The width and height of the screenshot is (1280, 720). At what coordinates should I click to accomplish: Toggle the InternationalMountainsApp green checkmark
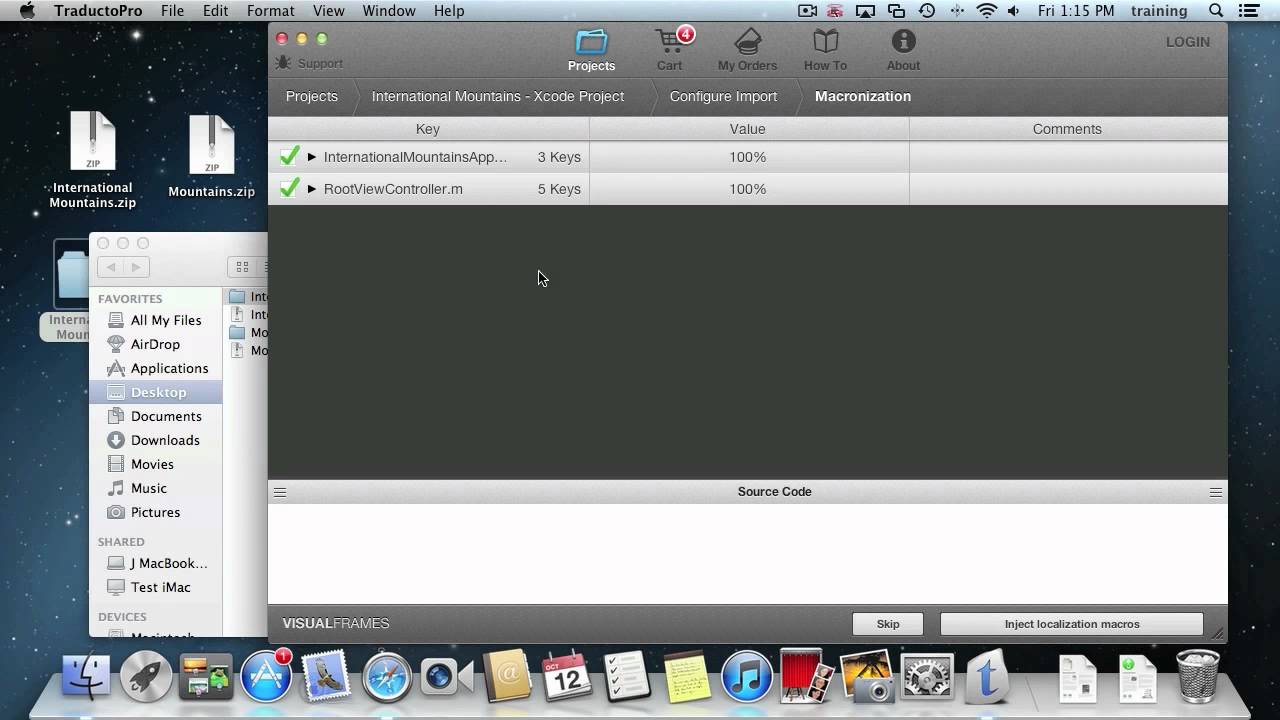click(x=289, y=156)
